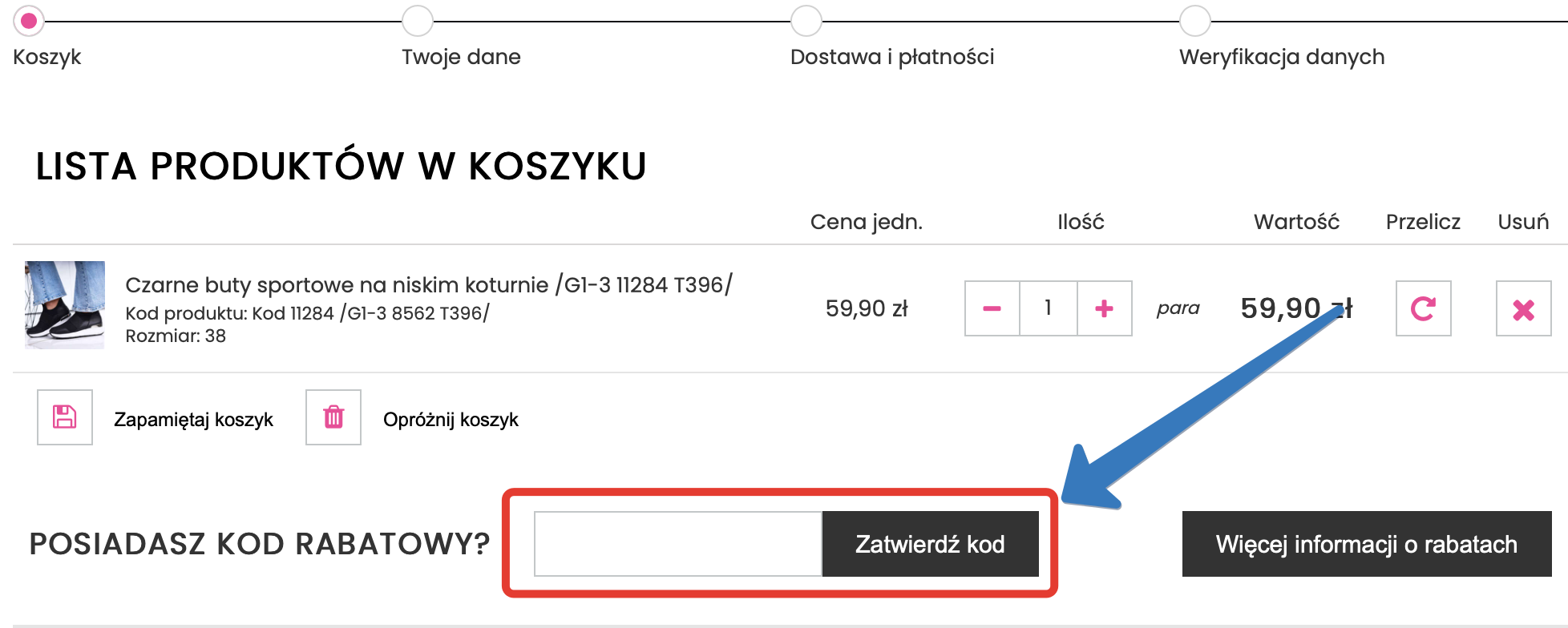Click the Koszyk step label
This screenshot has width=1568, height=628.
pos(46,56)
